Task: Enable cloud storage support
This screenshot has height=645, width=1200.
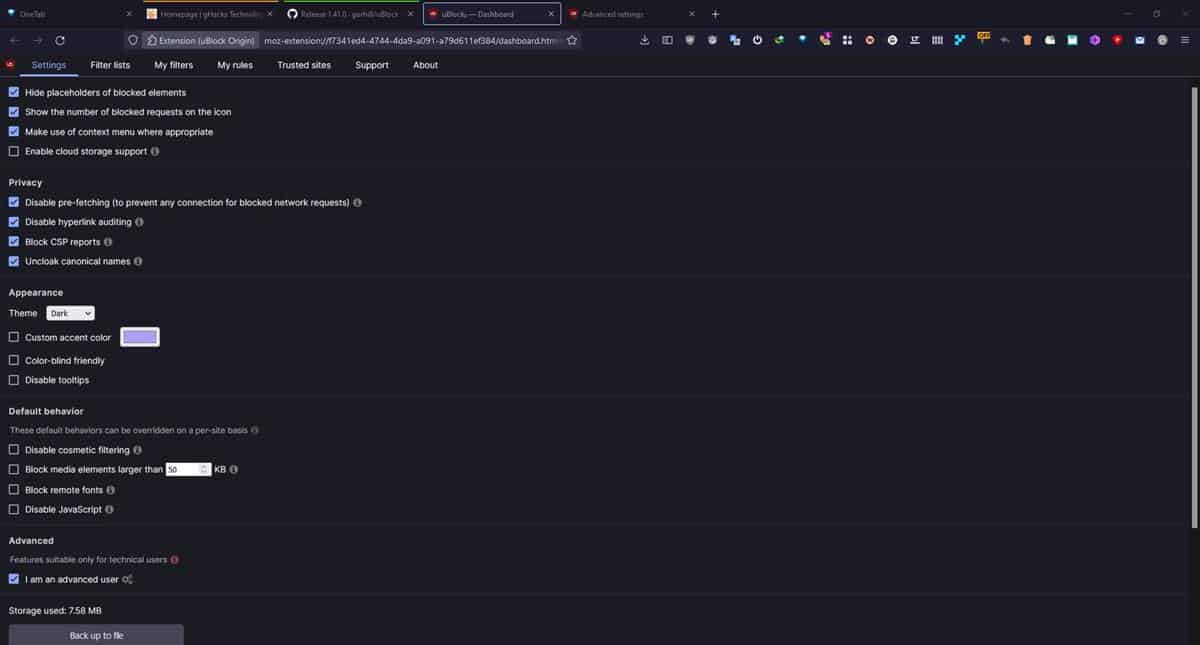Action: pyautogui.click(x=13, y=150)
